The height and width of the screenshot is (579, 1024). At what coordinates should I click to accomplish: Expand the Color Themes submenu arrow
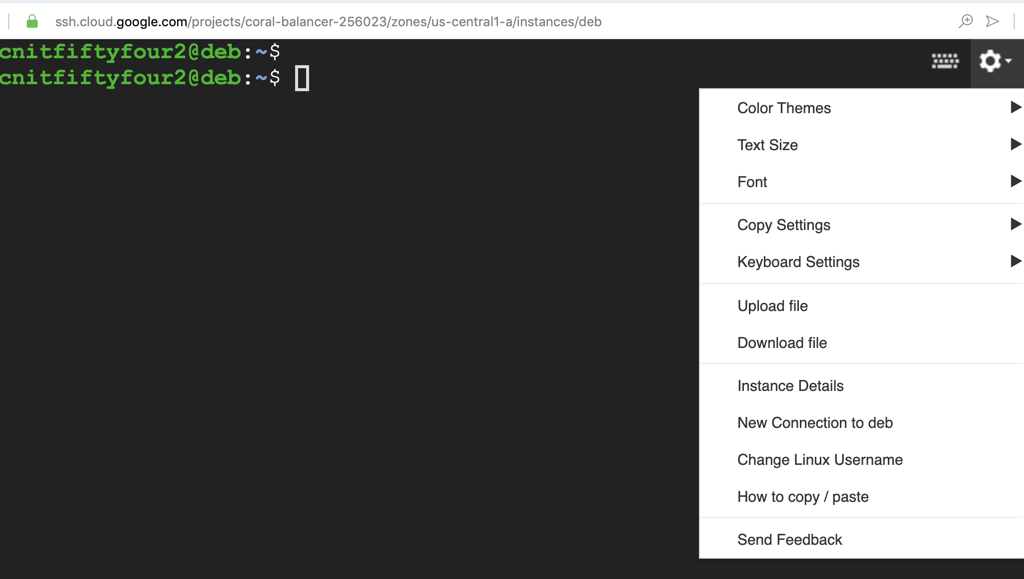[1015, 108]
